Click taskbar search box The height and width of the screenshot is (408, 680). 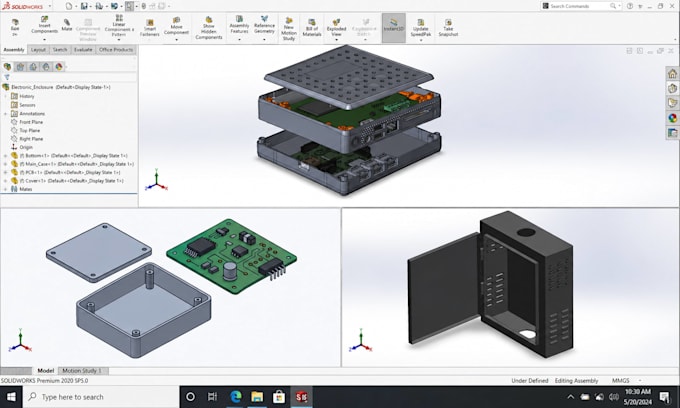(101, 397)
